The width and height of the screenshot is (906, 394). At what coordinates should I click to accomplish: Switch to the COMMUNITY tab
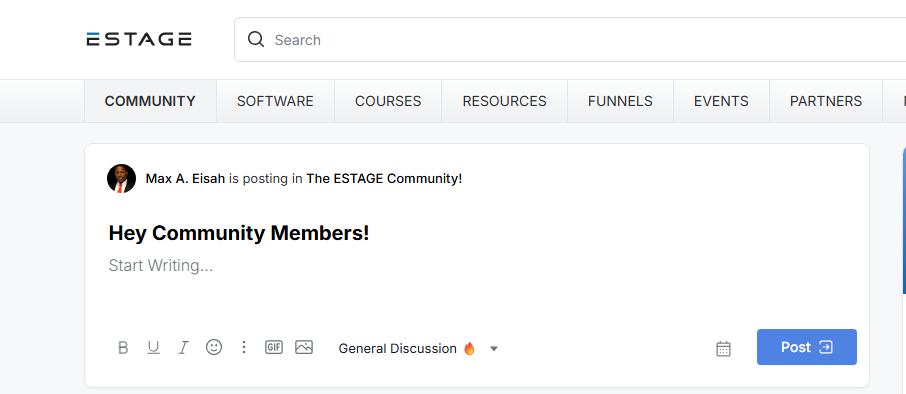(150, 101)
